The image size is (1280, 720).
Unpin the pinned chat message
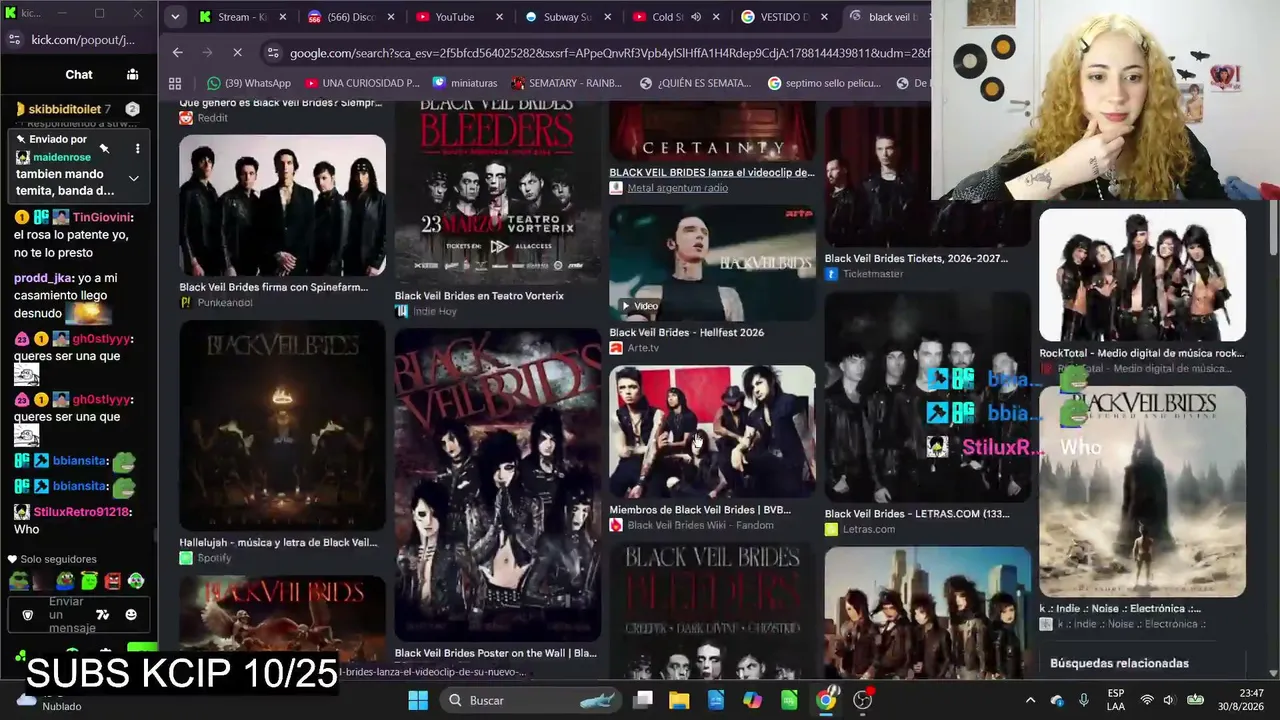104,149
